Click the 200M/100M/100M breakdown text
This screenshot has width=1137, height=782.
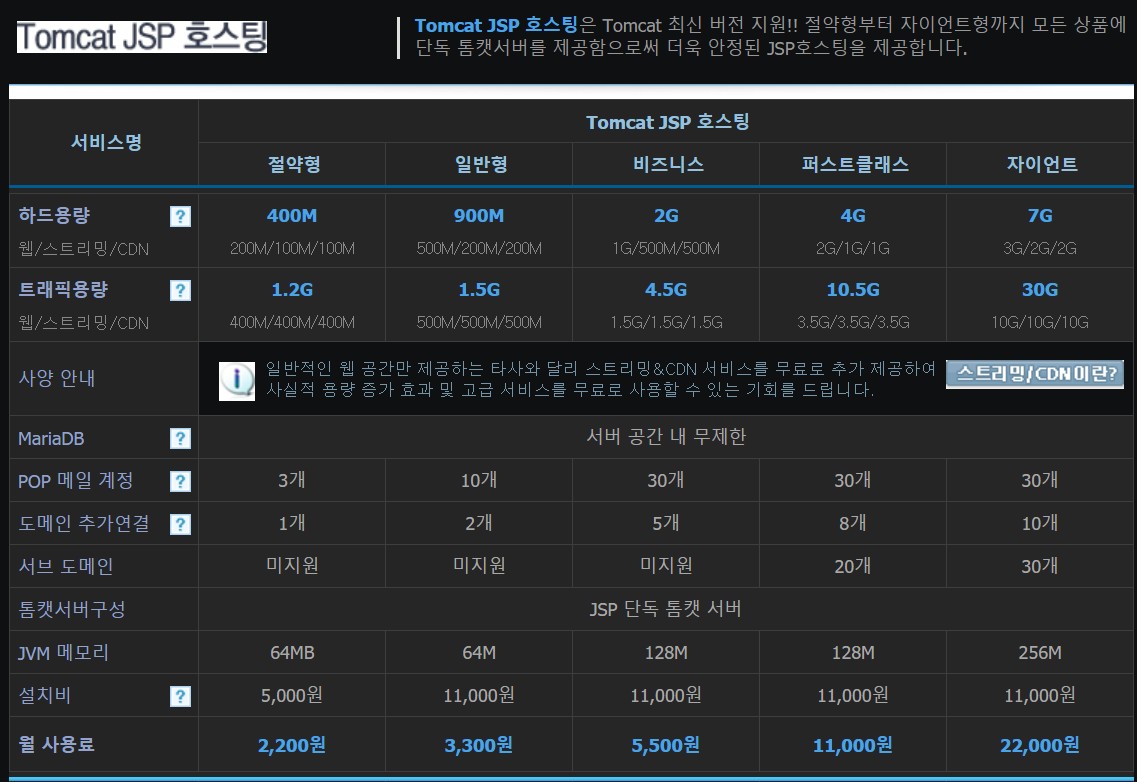click(x=292, y=248)
